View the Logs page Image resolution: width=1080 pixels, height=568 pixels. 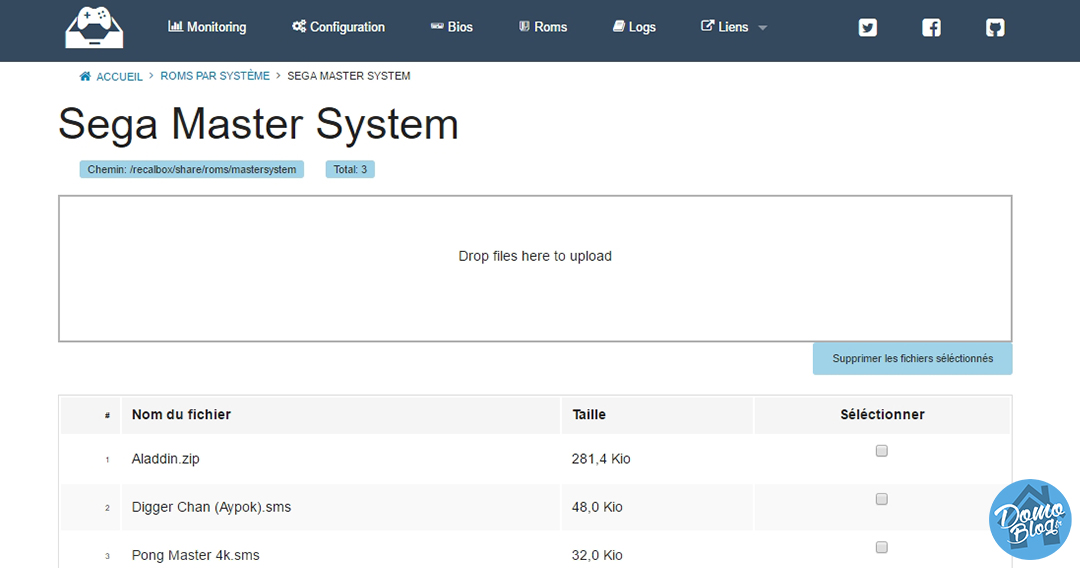634,27
